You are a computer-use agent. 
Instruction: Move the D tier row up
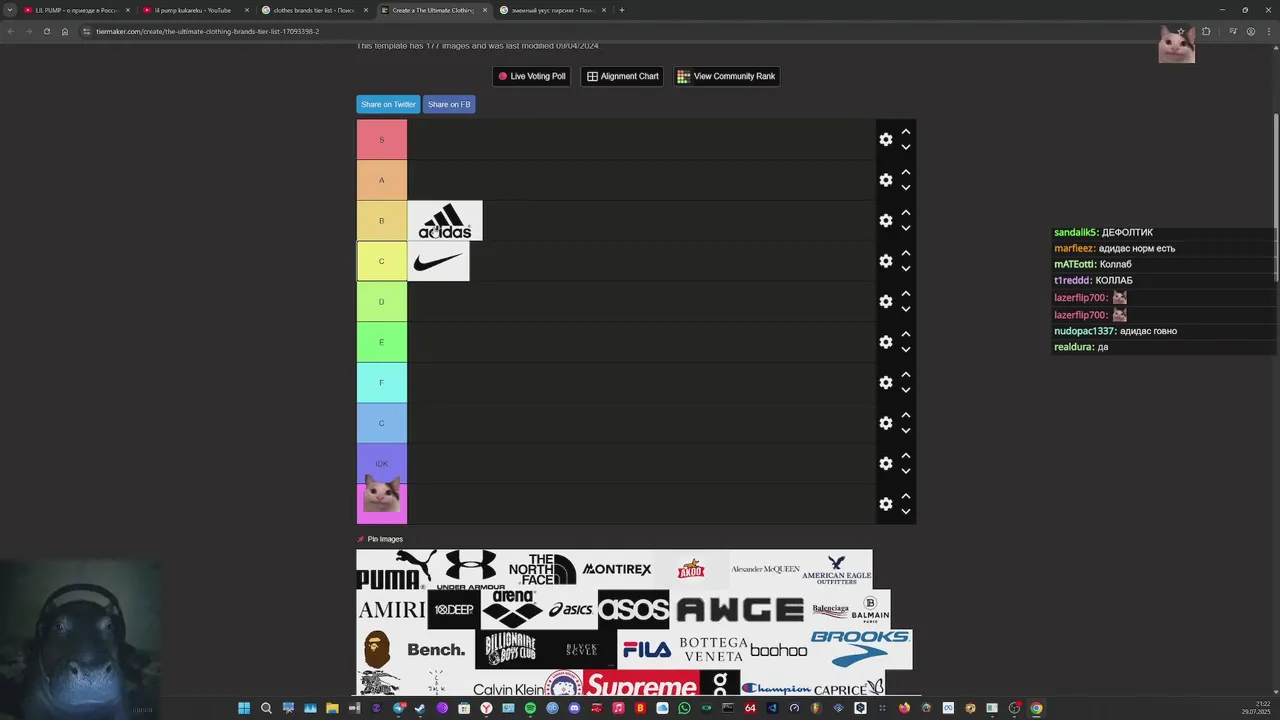click(x=906, y=293)
